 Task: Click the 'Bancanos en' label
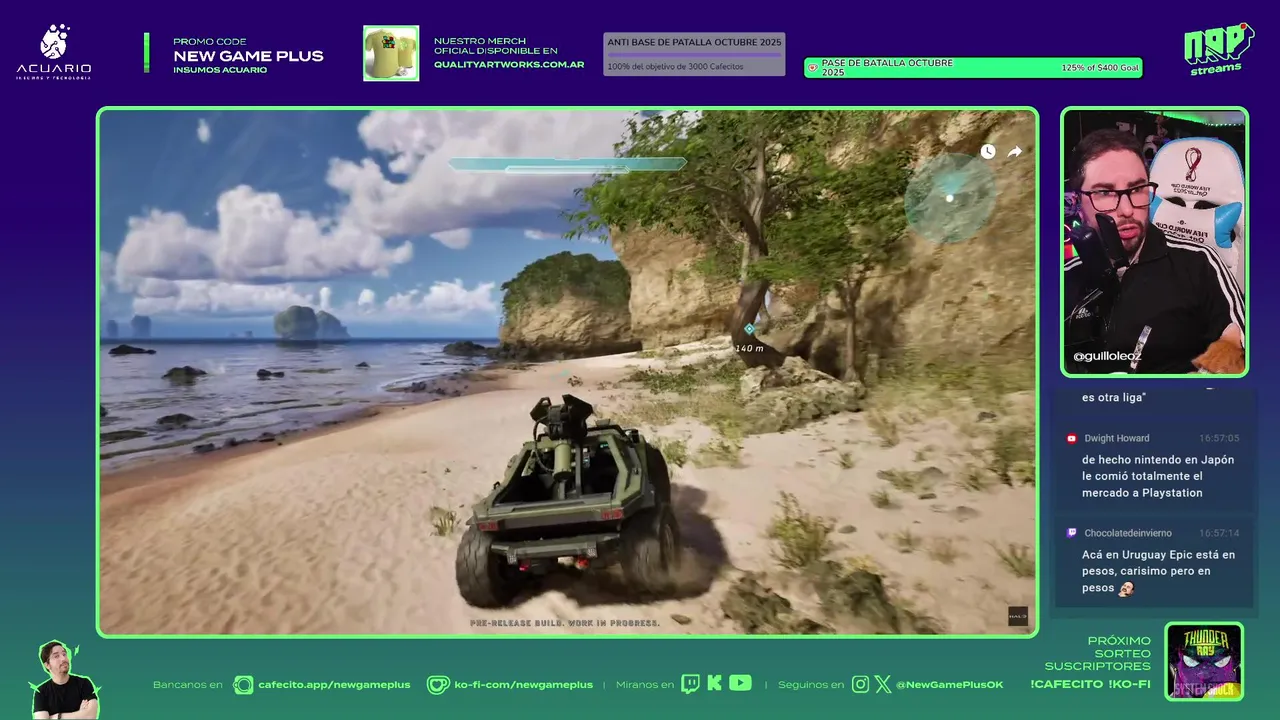coord(188,685)
